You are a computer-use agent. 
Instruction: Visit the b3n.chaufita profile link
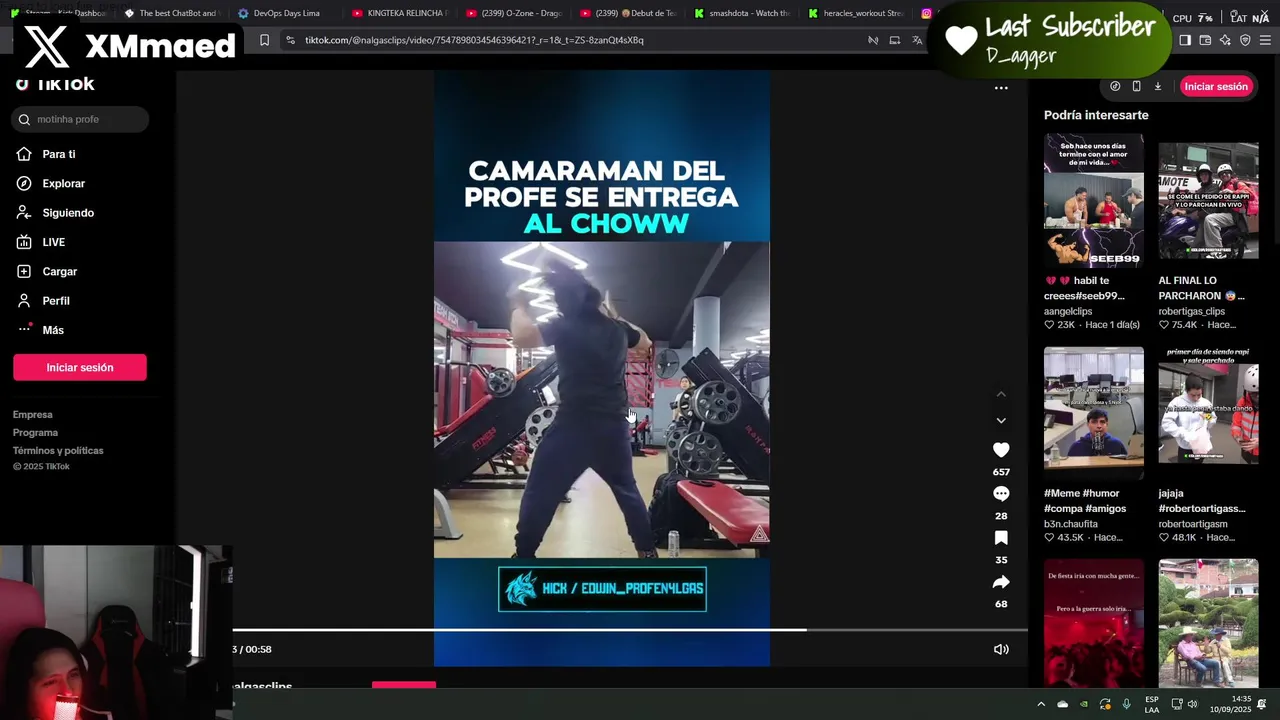[1071, 524]
